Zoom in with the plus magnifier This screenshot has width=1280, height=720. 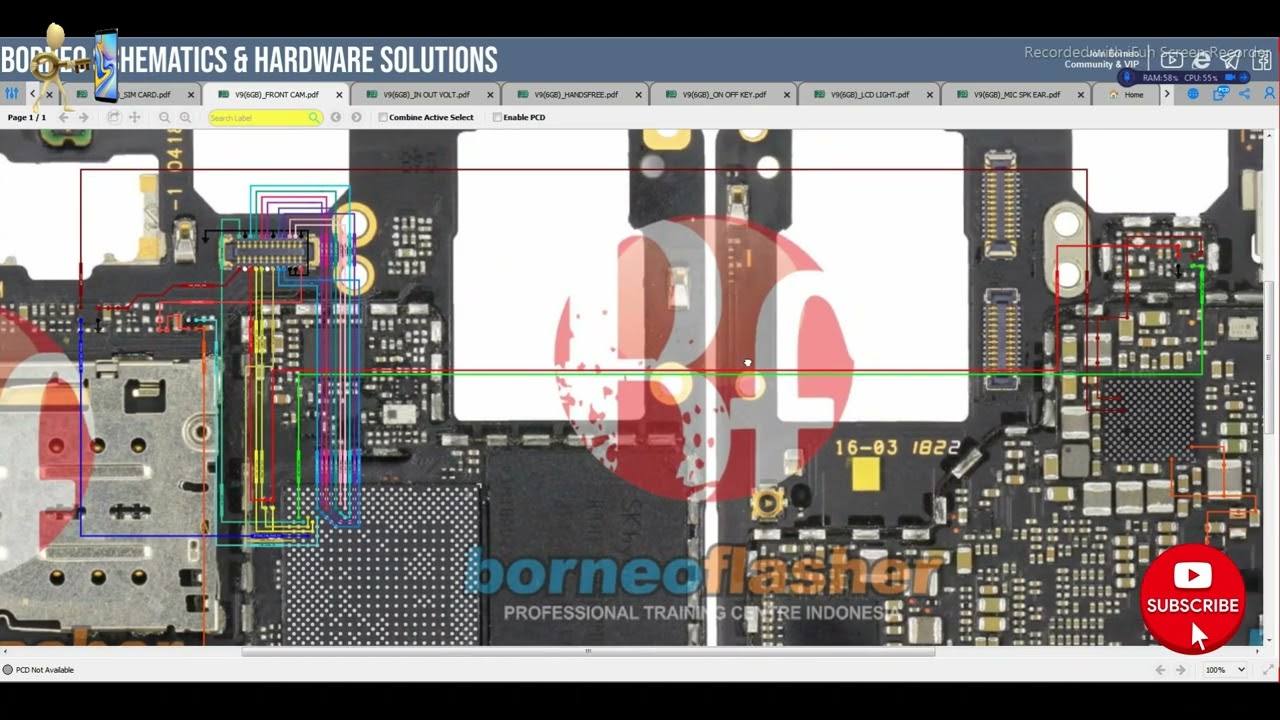point(185,117)
